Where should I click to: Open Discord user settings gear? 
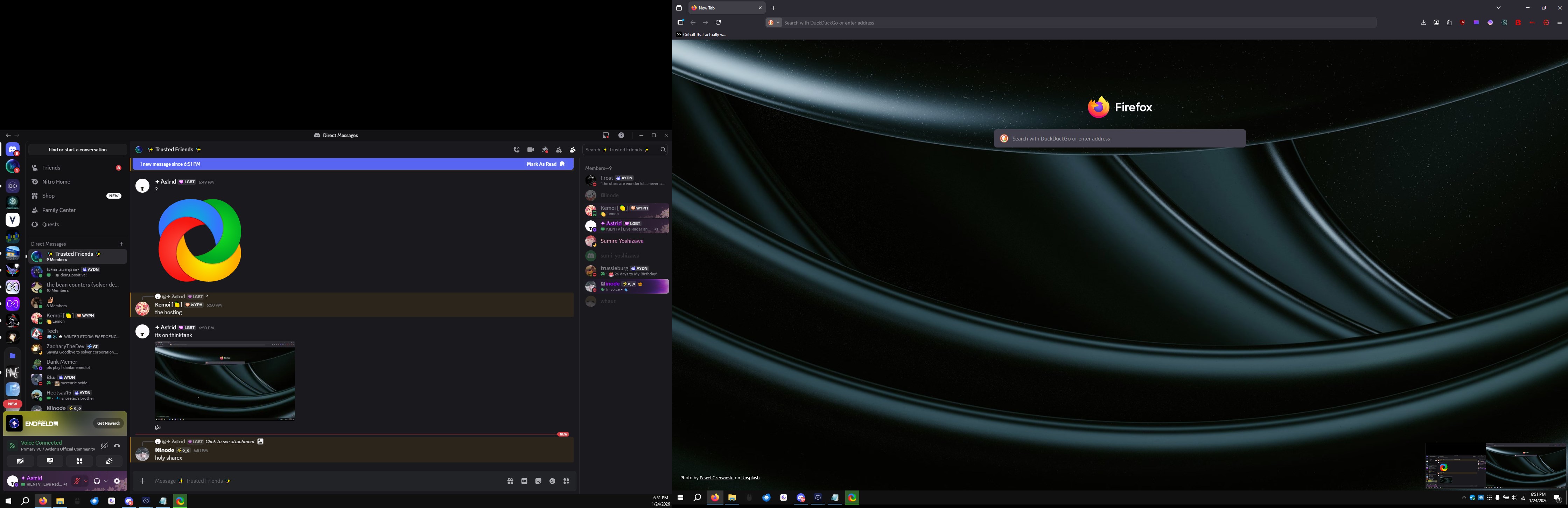coord(117,481)
